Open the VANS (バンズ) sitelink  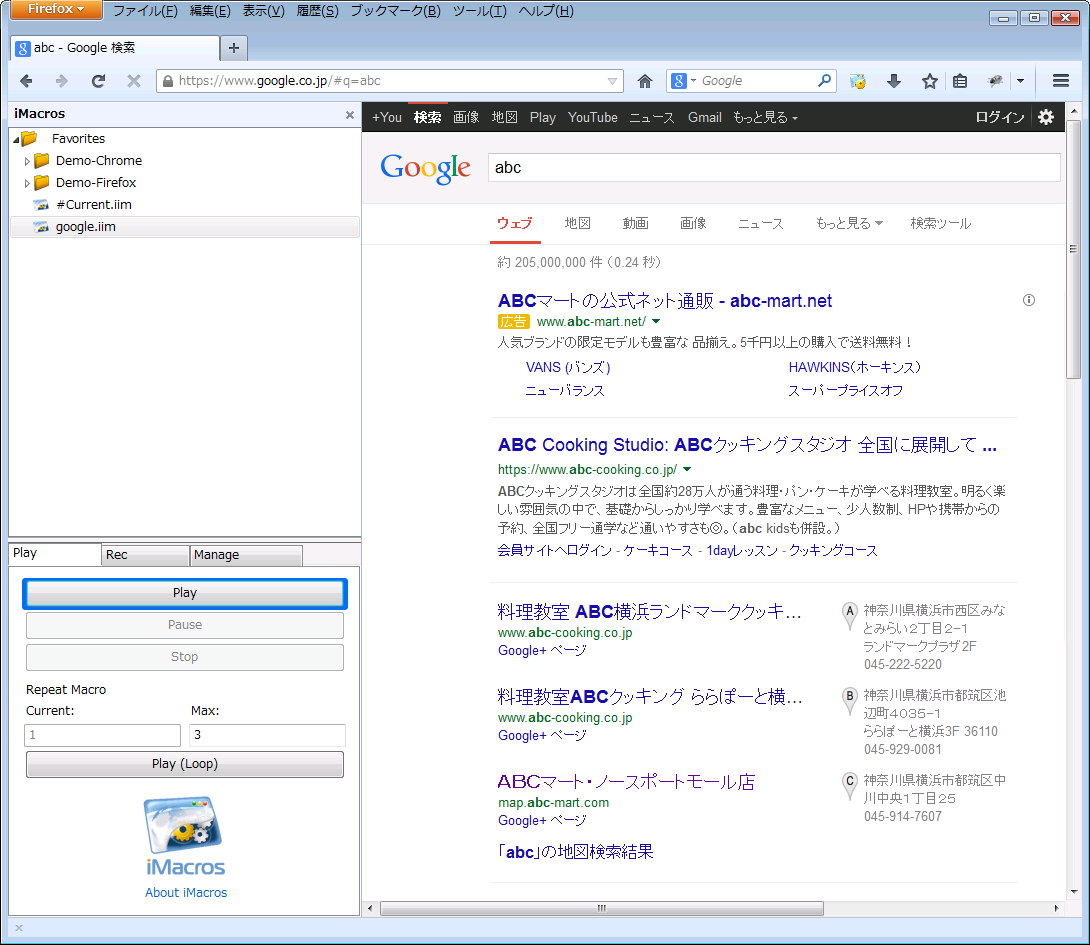[568, 367]
